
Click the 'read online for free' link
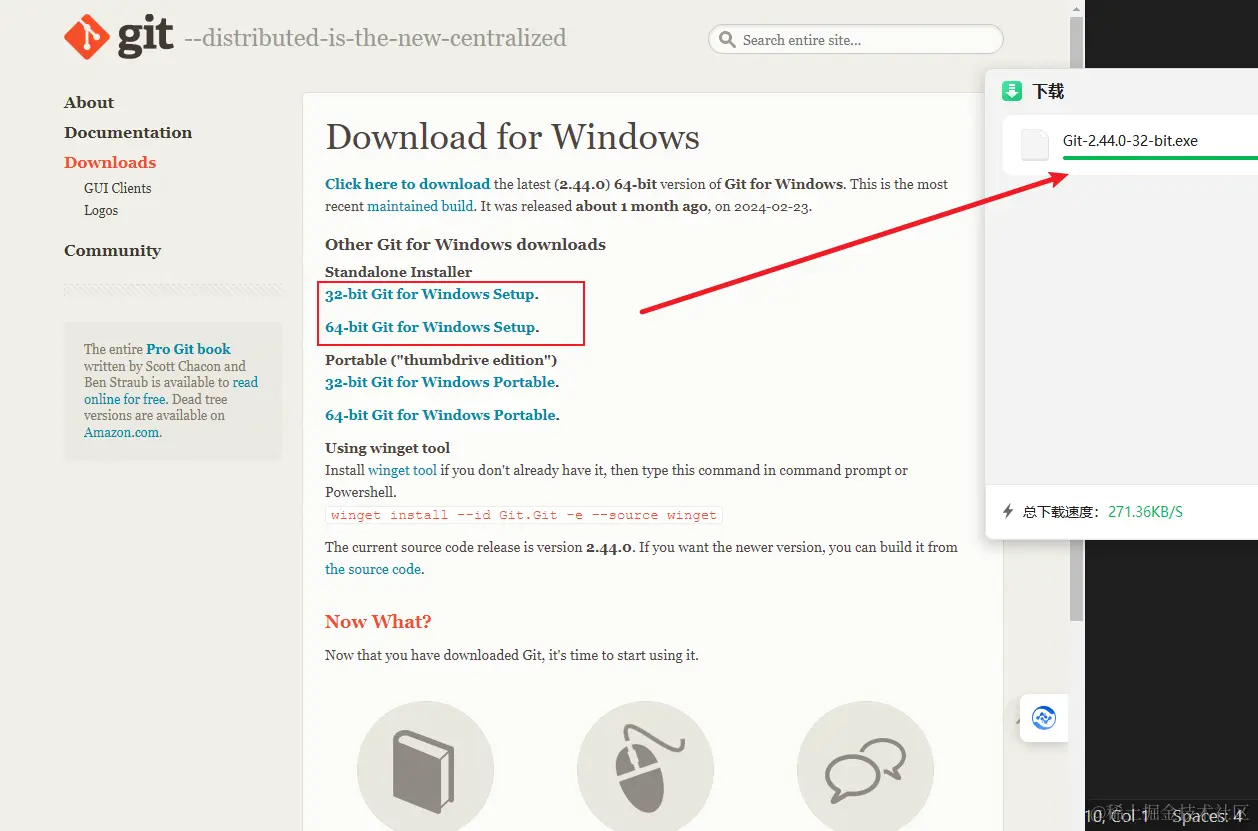coord(172,390)
